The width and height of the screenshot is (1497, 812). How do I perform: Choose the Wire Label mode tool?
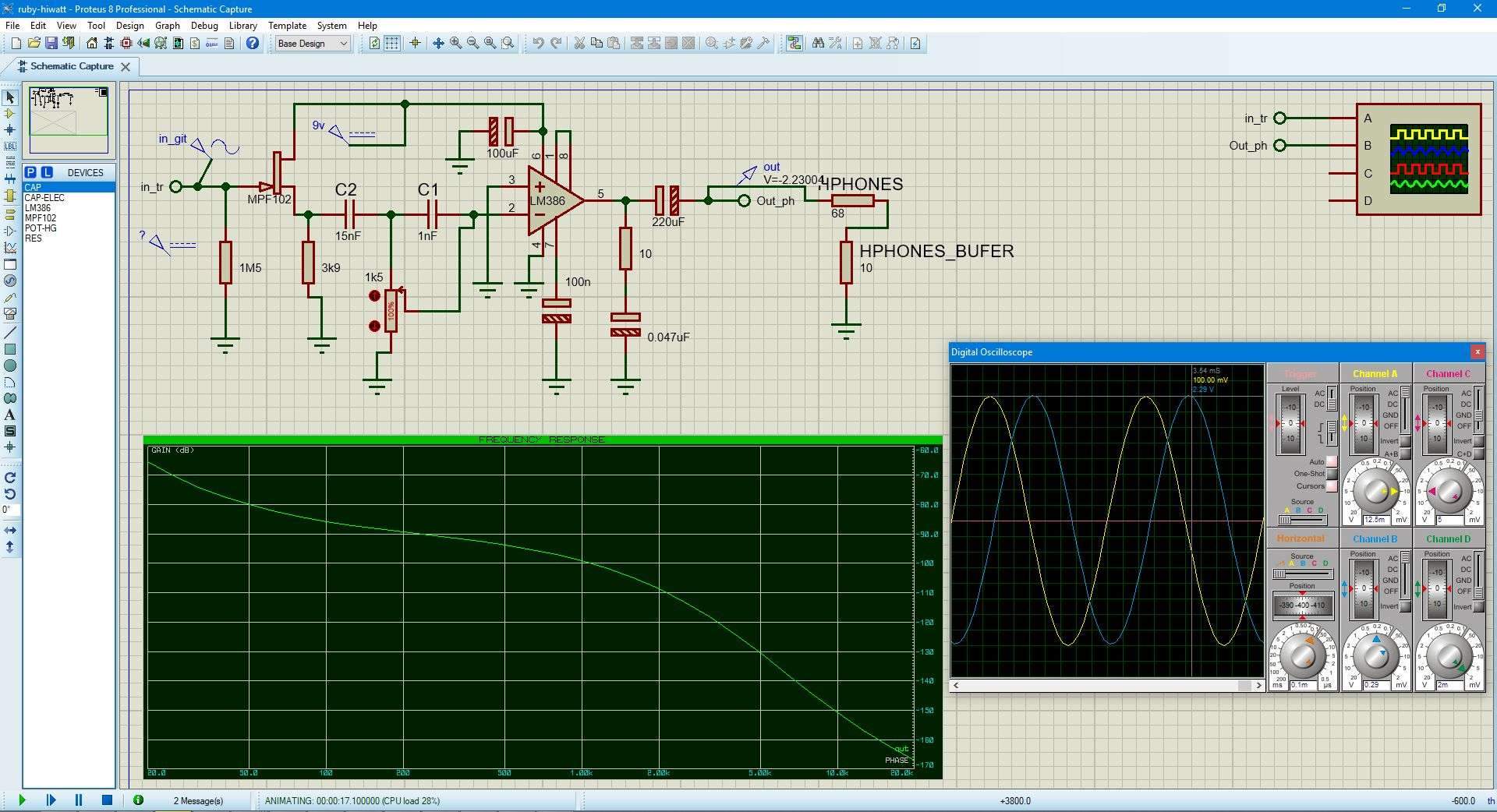click(10, 146)
